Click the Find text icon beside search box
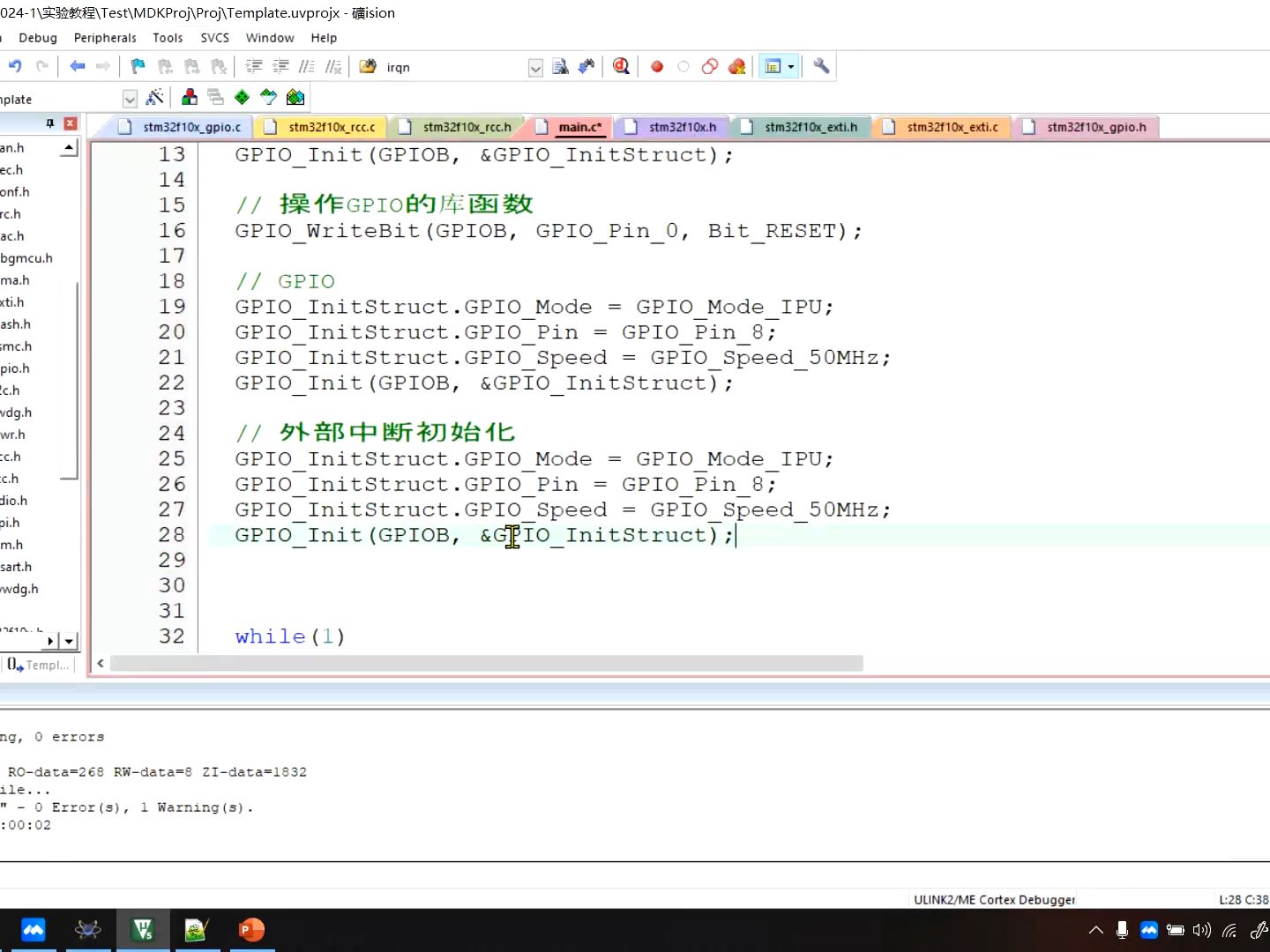Screen dimensions: 1270x952 coord(560,67)
